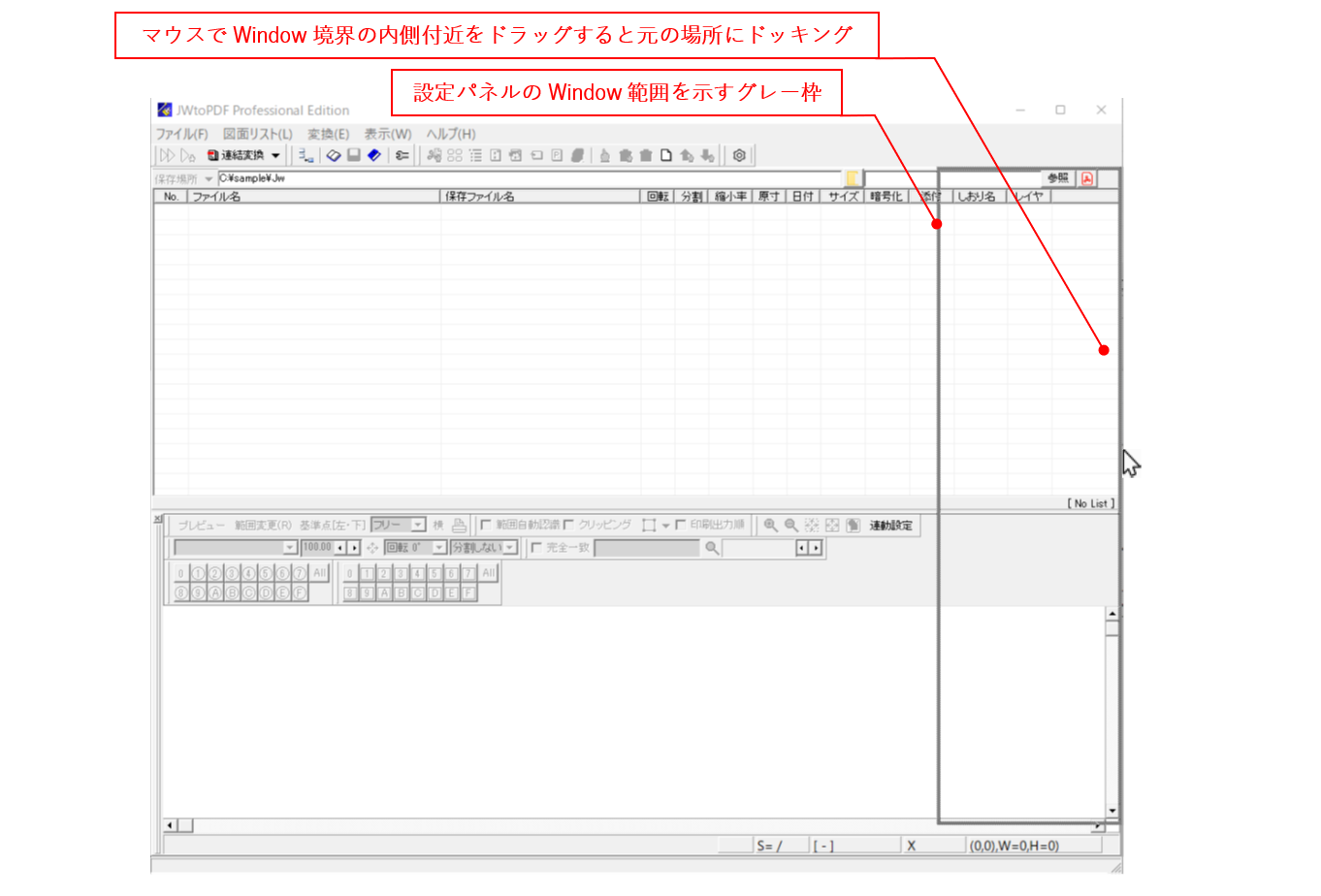This screenshot has height=896, width=1321.
Task: Click the zoom out magnifier icon
Action: 791,526
